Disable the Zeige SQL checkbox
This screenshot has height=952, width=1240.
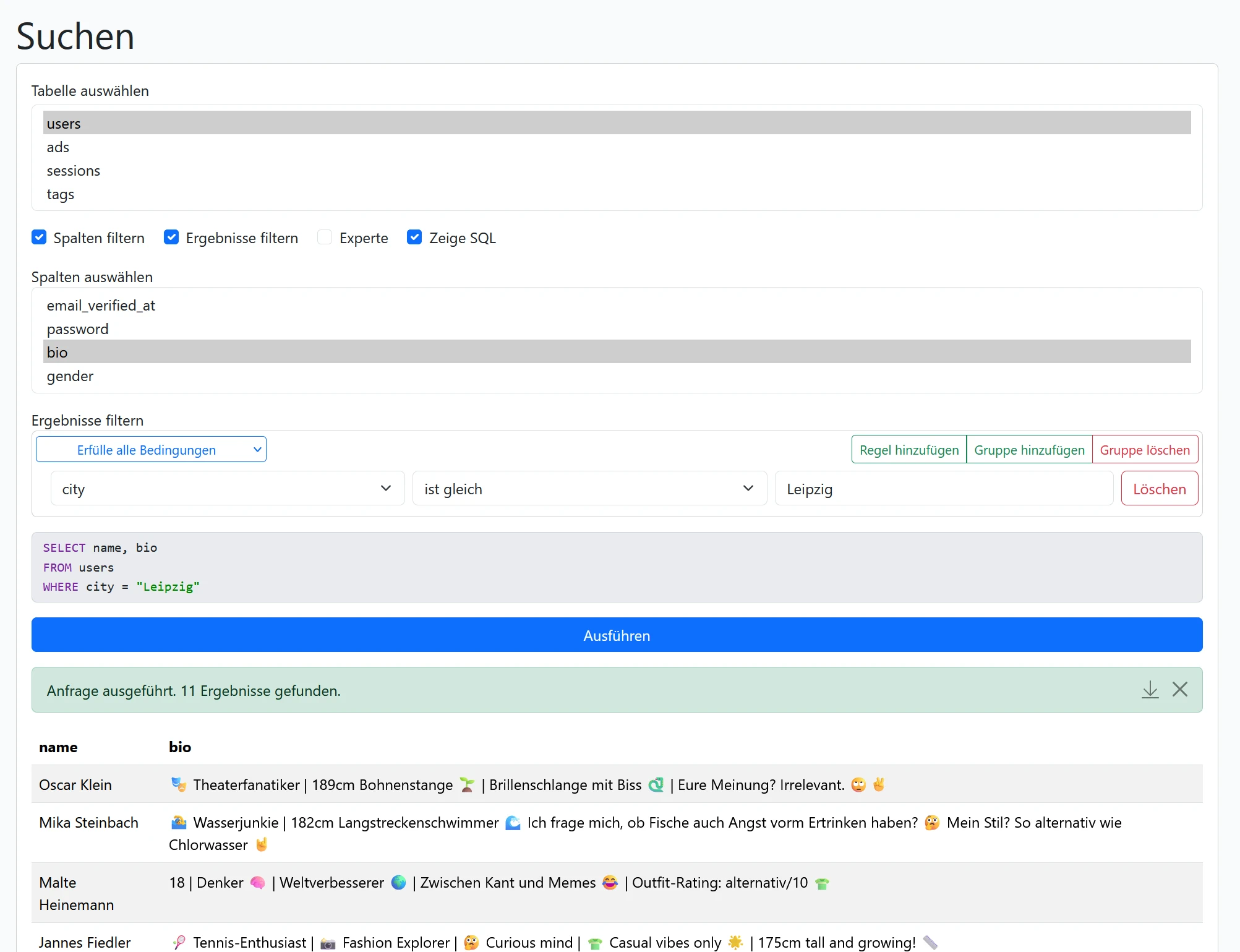pyautogui.click(x=414, y=238)
